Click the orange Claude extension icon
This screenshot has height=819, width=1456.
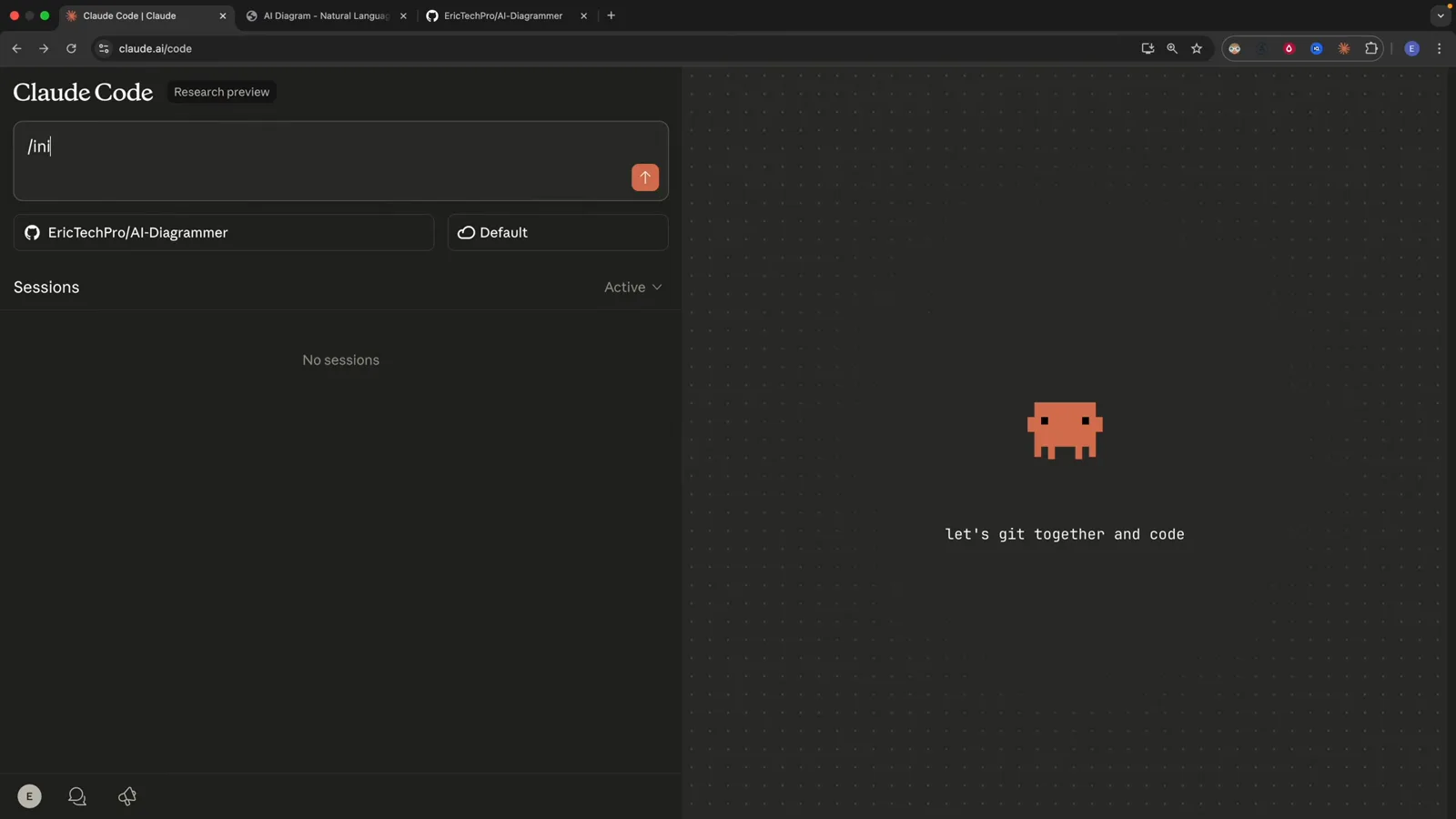[1344, 48]
